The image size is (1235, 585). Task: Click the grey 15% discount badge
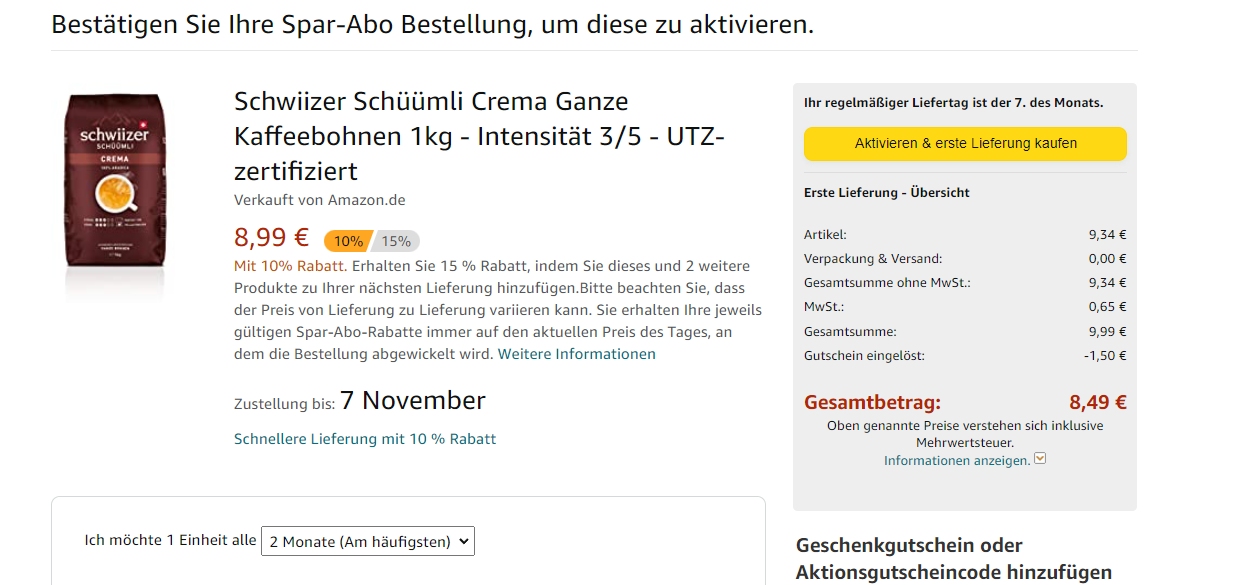pos(397,241)
